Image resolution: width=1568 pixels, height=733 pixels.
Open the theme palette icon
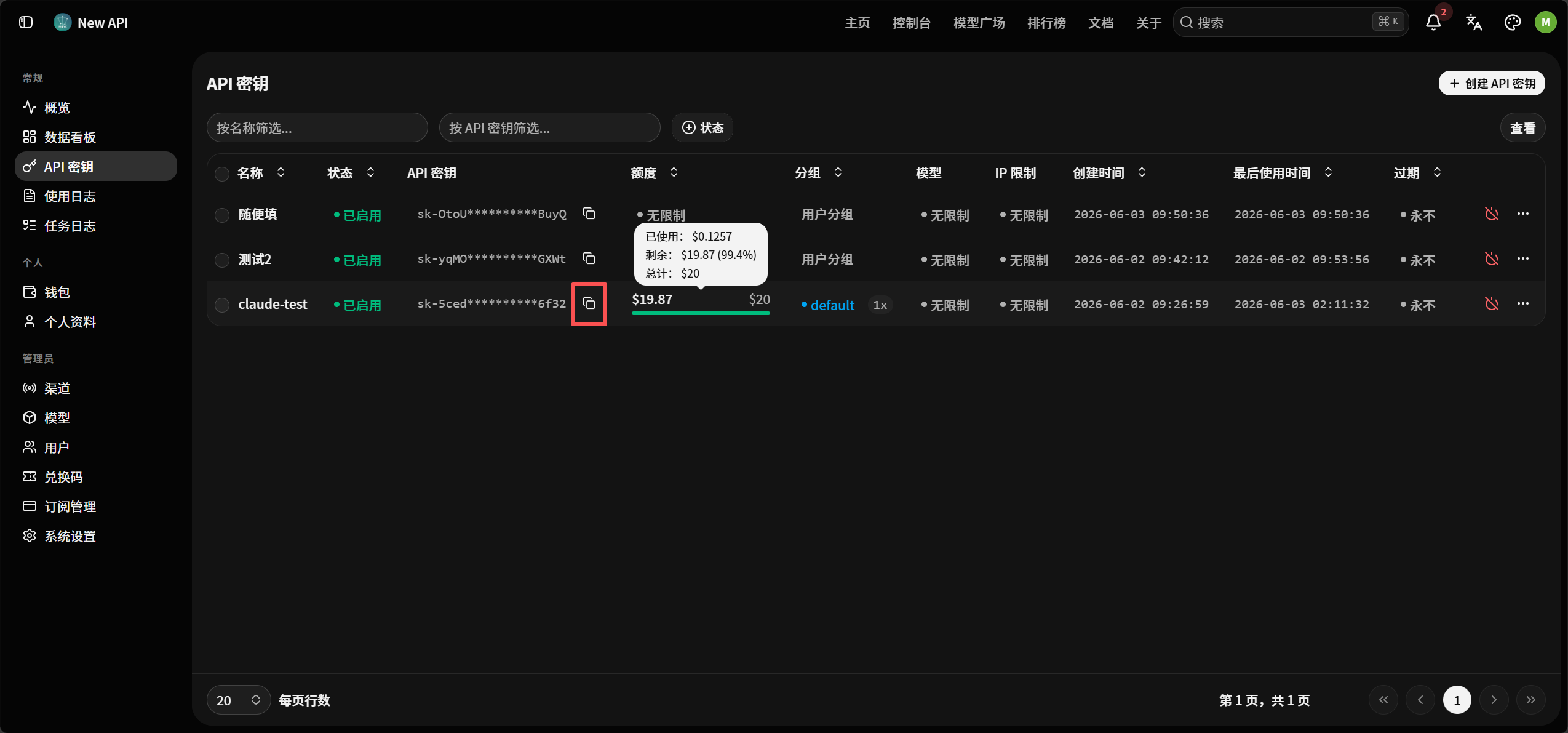pos(1513,22)
